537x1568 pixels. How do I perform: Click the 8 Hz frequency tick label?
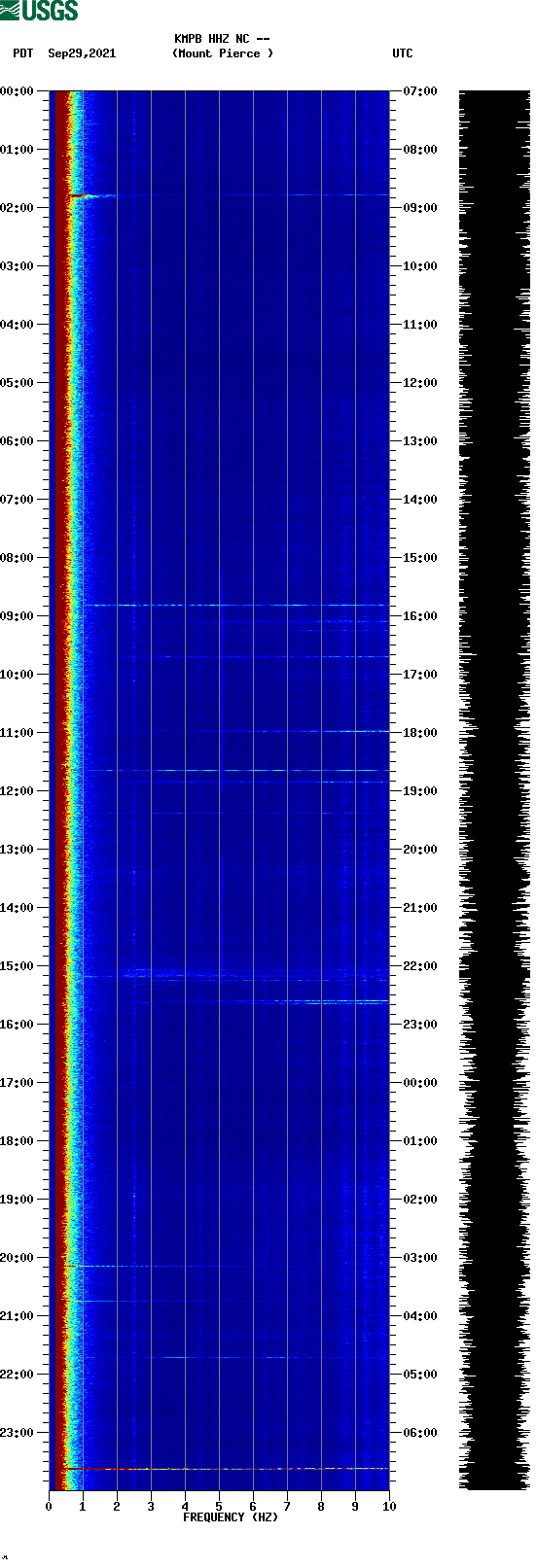pyautogui.click(x=321, y=1507)
